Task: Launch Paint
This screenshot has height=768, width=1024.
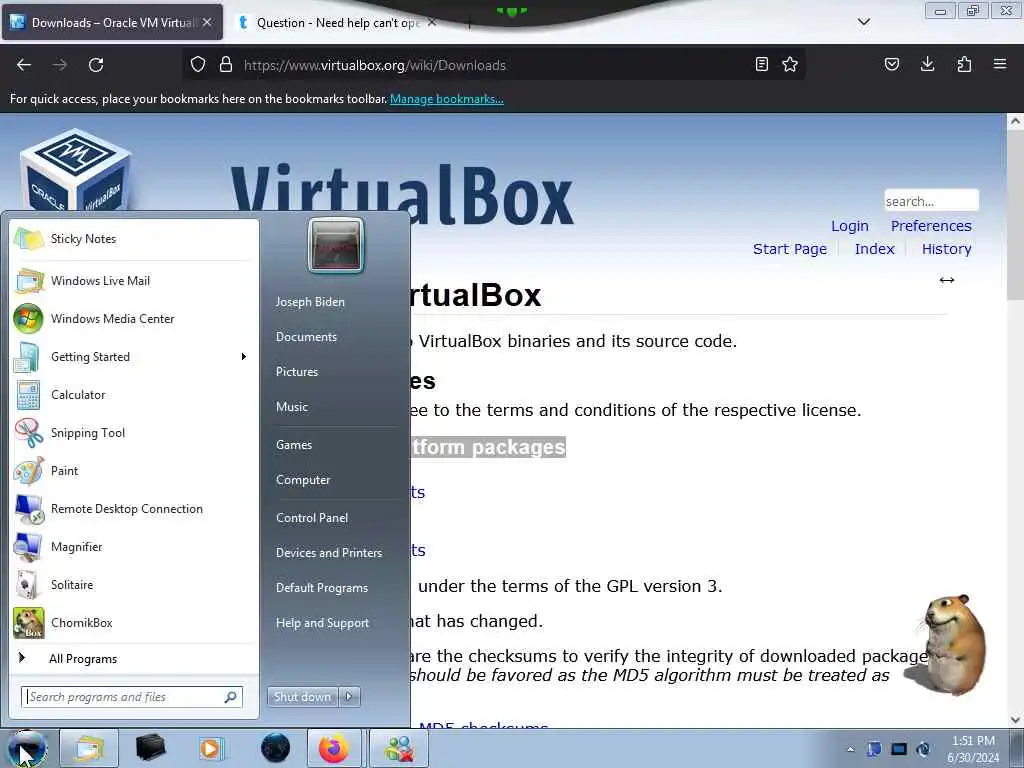Action: tap(134, 471)
